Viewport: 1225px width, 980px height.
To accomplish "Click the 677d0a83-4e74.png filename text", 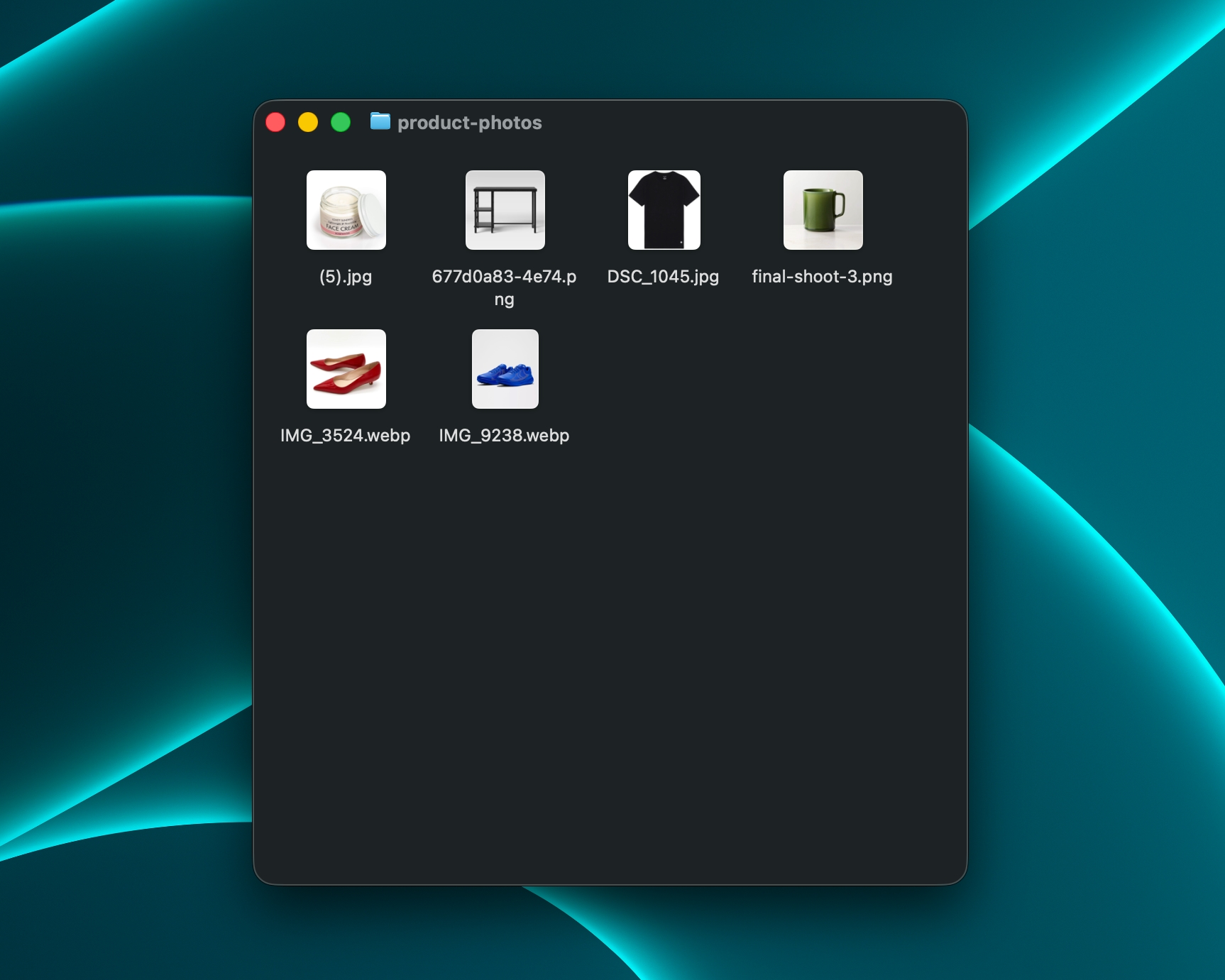I will click(505, 277).
